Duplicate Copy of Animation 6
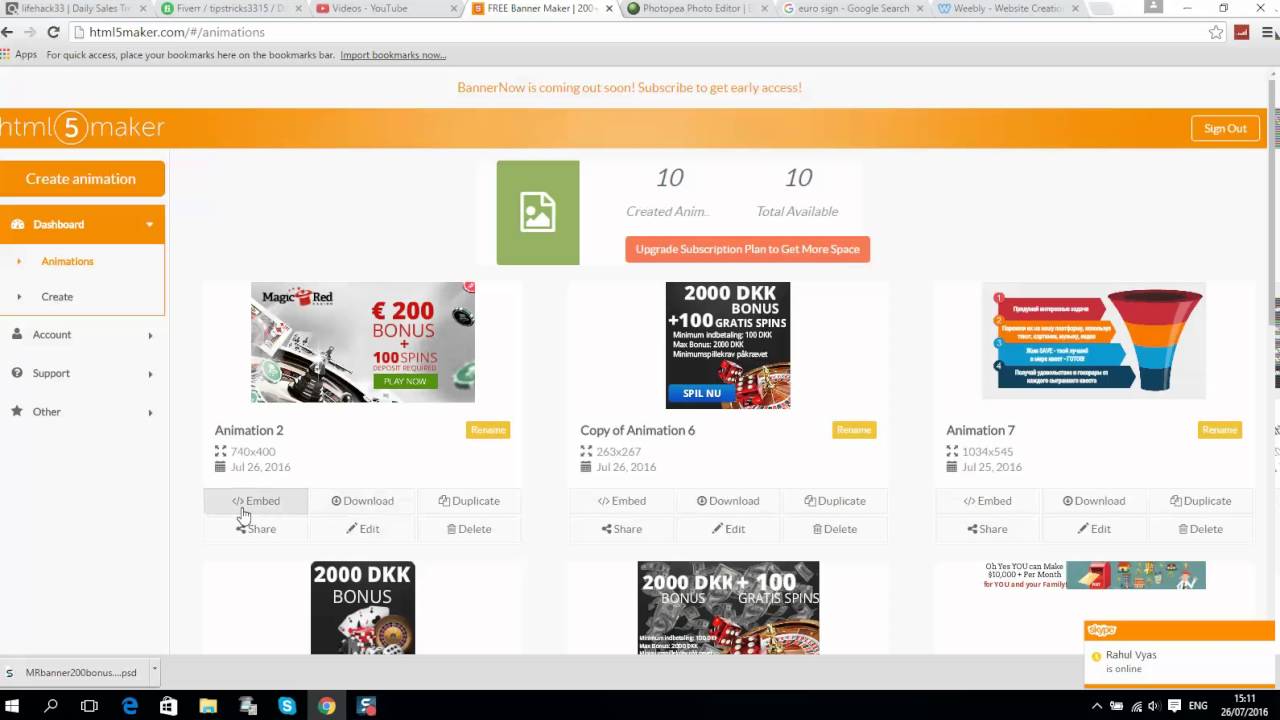Viewport: 1280px width, 720px height. tap(835, 501)
